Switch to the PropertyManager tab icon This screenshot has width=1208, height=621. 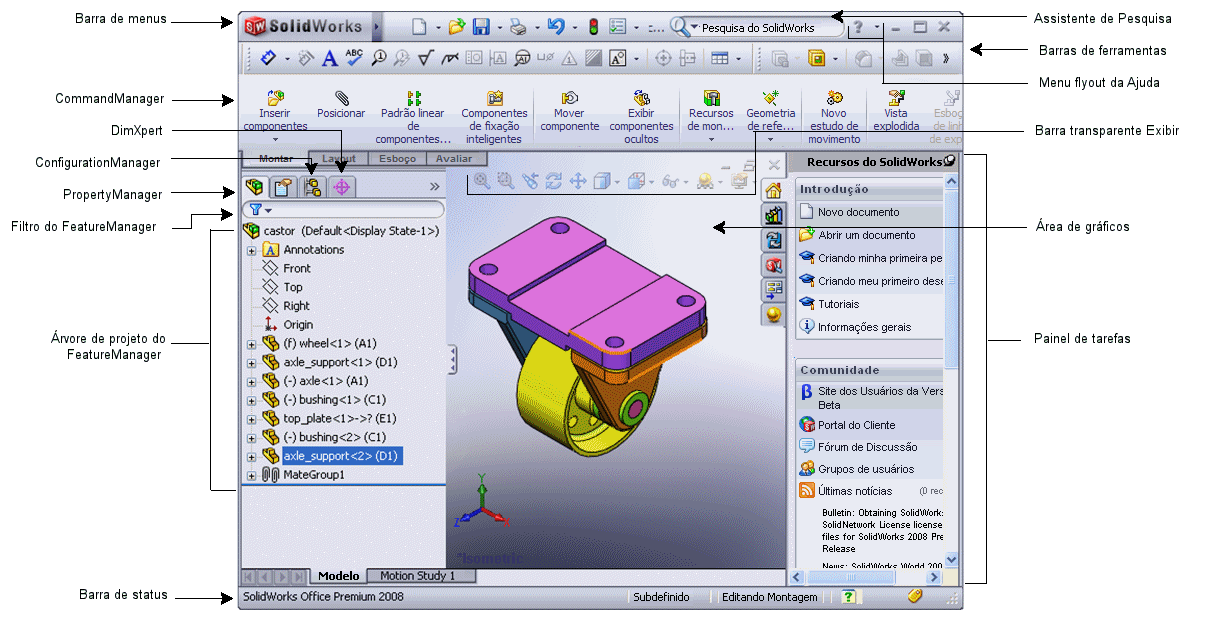click(283, 186)
